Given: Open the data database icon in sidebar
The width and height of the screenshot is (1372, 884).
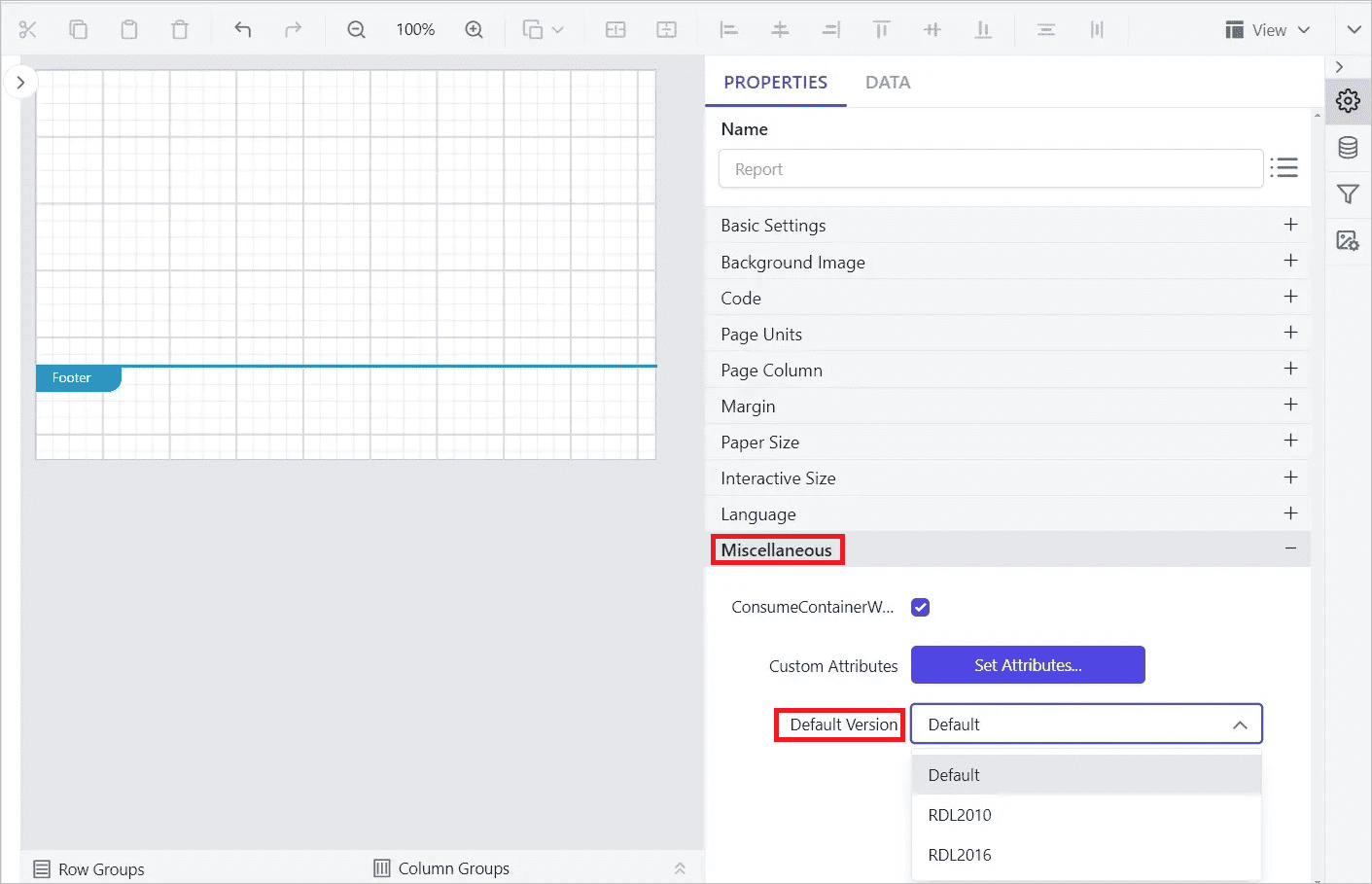Looking at the screenshot, I should [1348, 148].
